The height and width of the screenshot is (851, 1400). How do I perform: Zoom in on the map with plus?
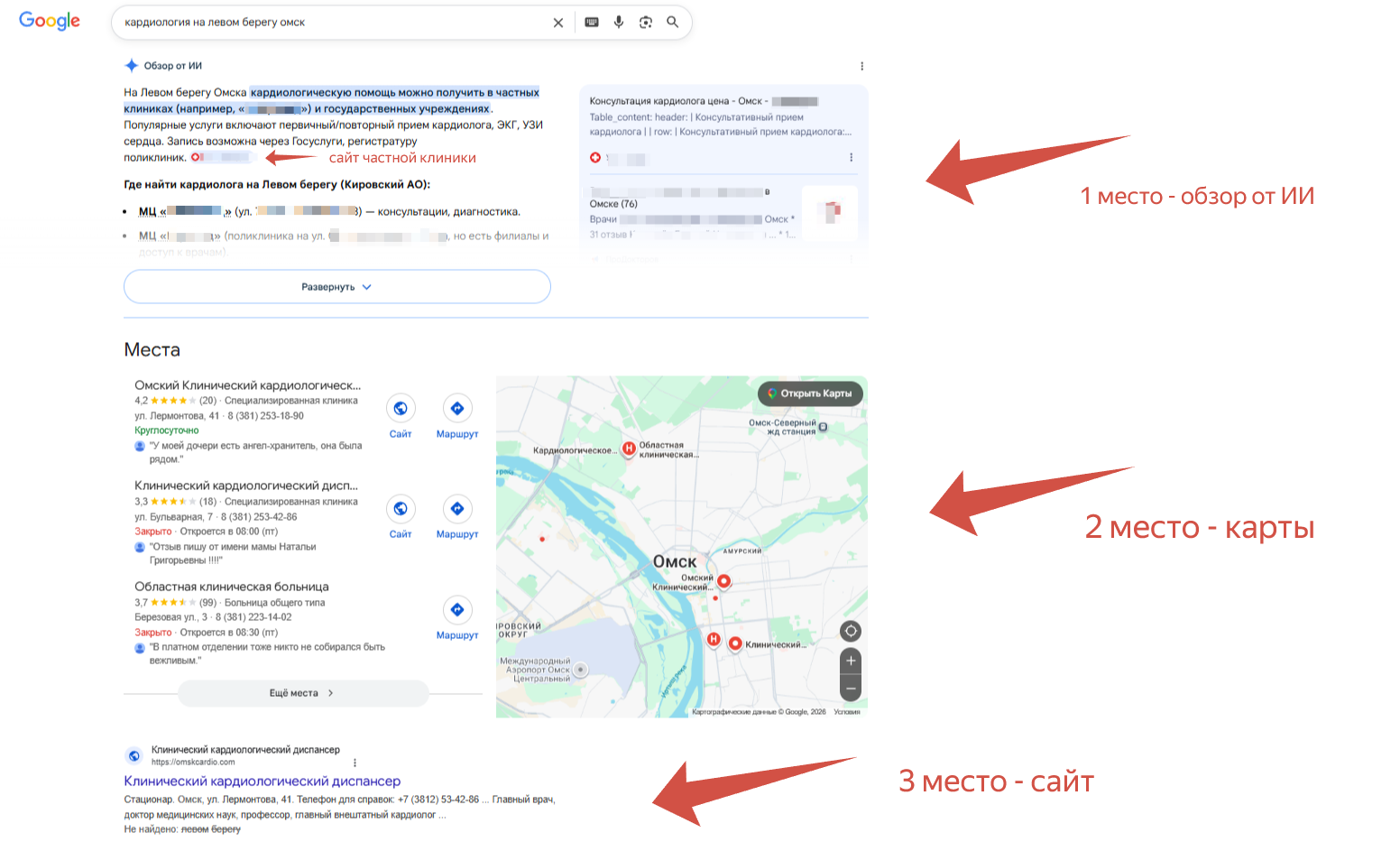click(x=851, y=661)
